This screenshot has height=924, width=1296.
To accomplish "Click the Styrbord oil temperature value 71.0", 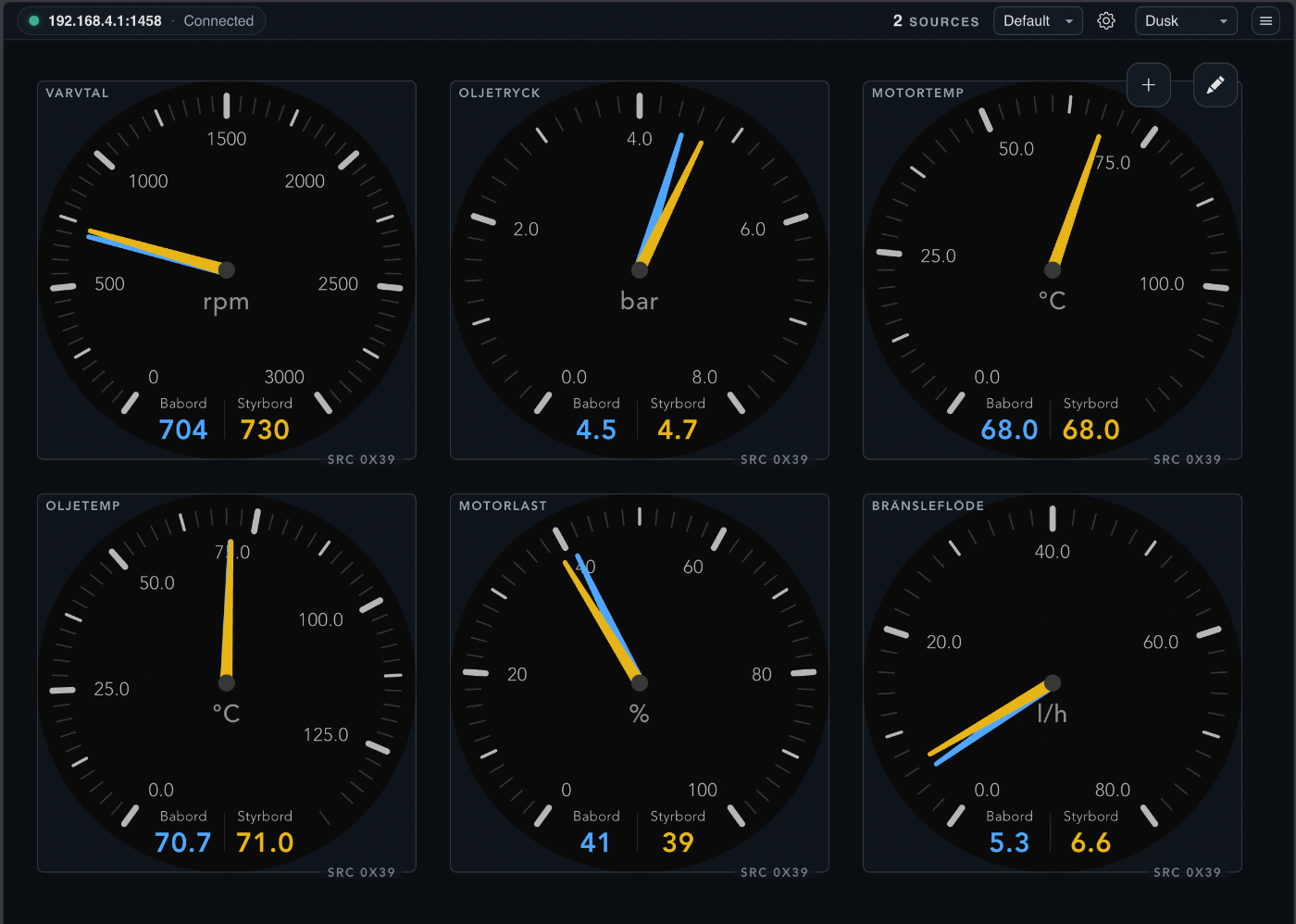I will pos(265,843).
